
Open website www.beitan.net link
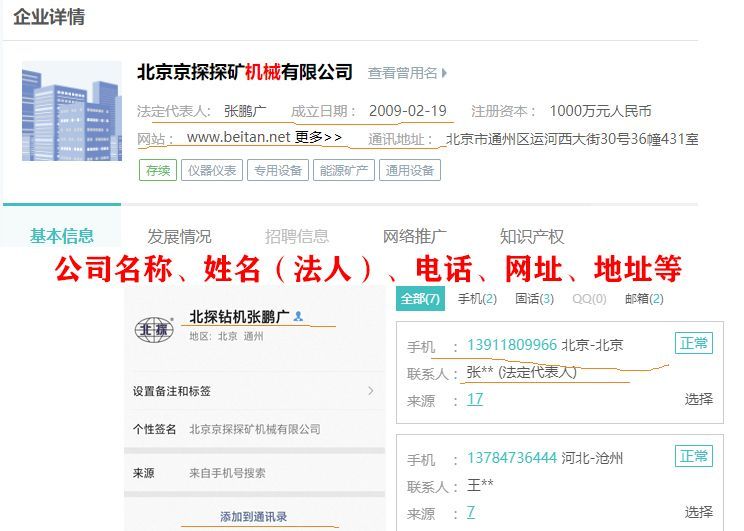(238, 137)
